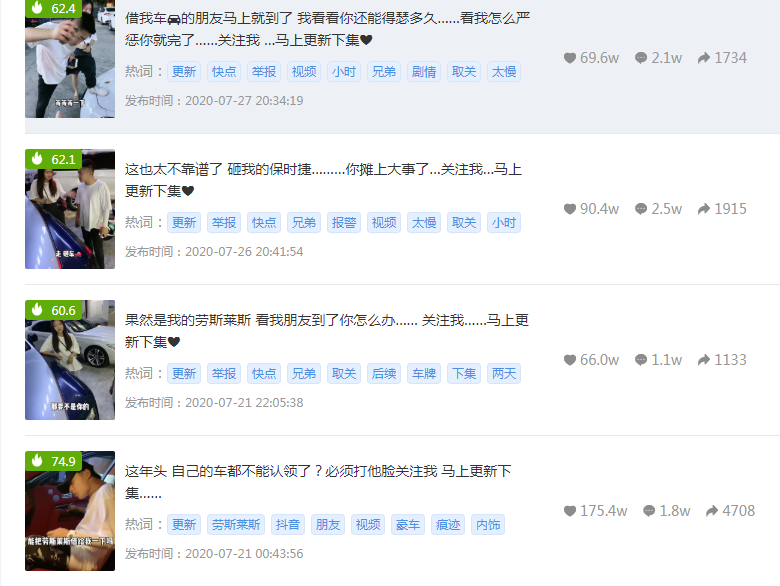Select the 劳斯莱斯 hot word tag
780x586 pixels.
point(236,525)
